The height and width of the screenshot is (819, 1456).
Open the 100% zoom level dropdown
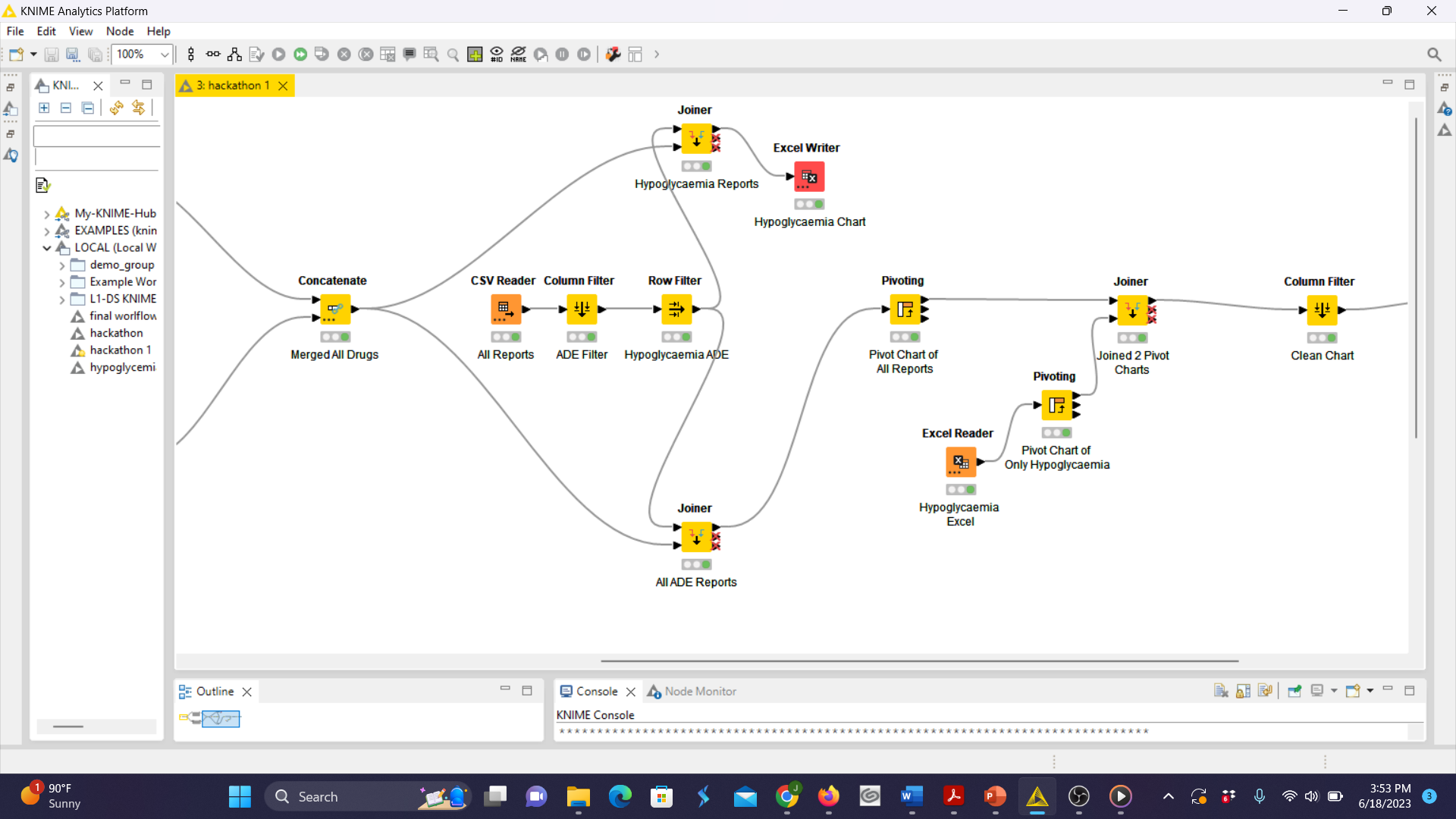coord(164,55)
